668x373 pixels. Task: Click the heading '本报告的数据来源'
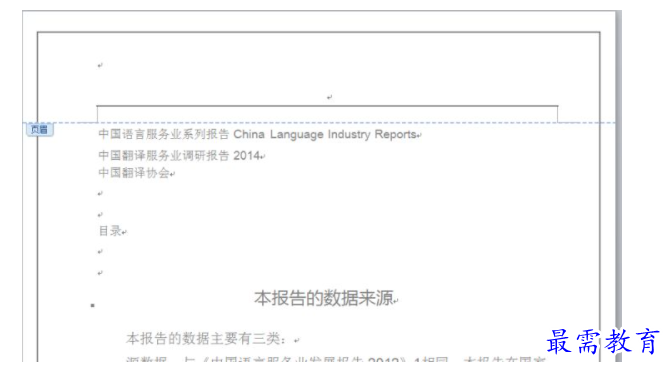tap(323, 298)
